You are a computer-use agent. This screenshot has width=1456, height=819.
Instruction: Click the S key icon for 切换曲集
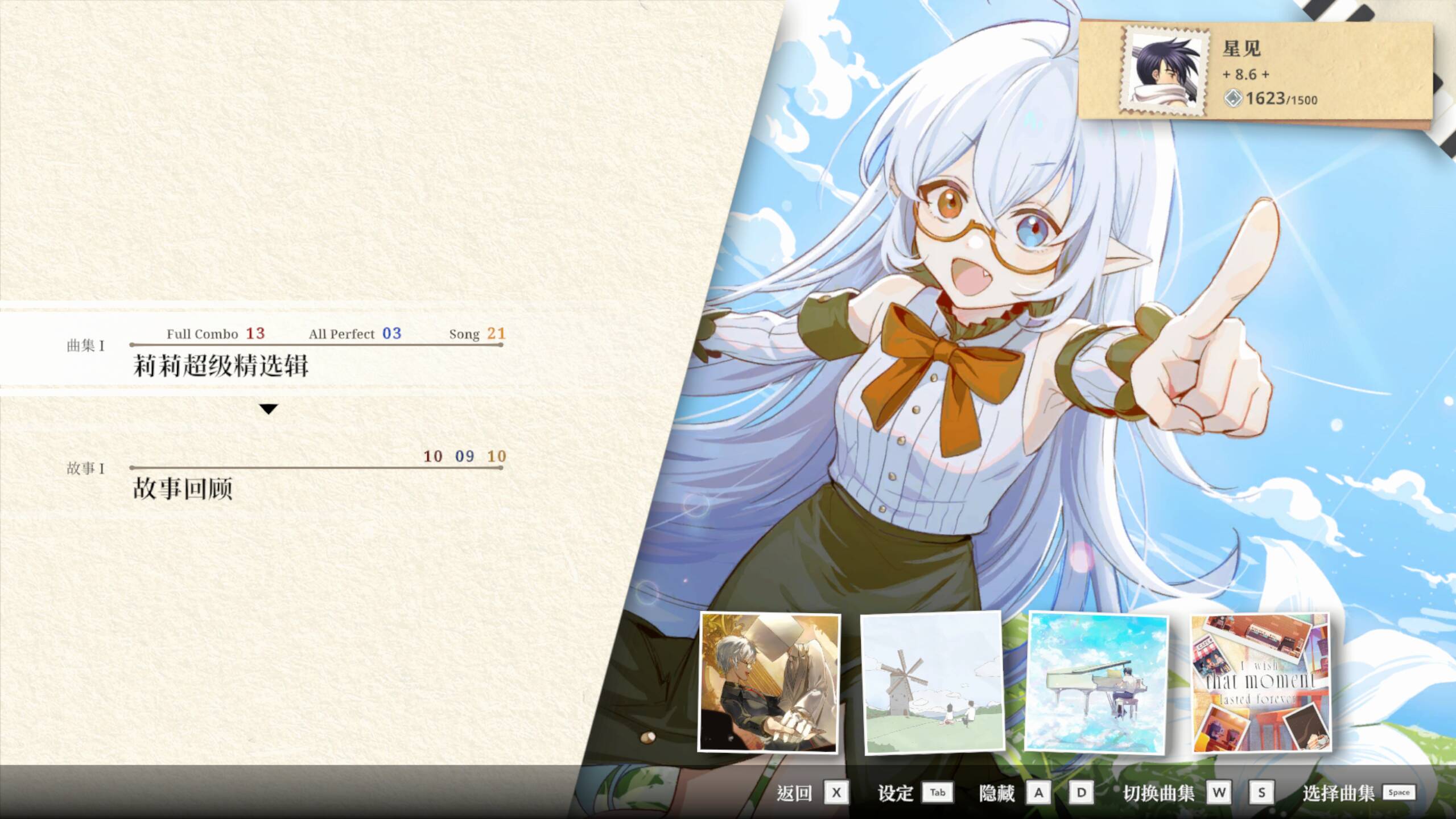click(x=1261, y=792)
